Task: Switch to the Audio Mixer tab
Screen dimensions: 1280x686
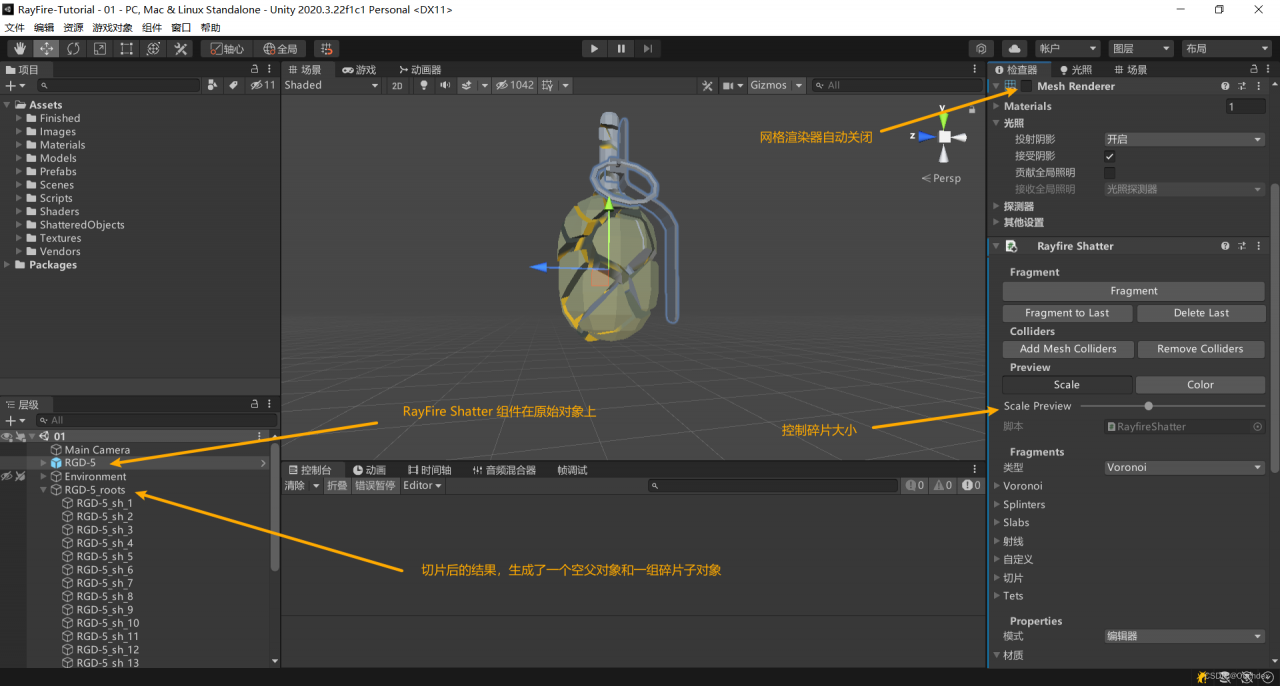Action: [x=504, y=469]
